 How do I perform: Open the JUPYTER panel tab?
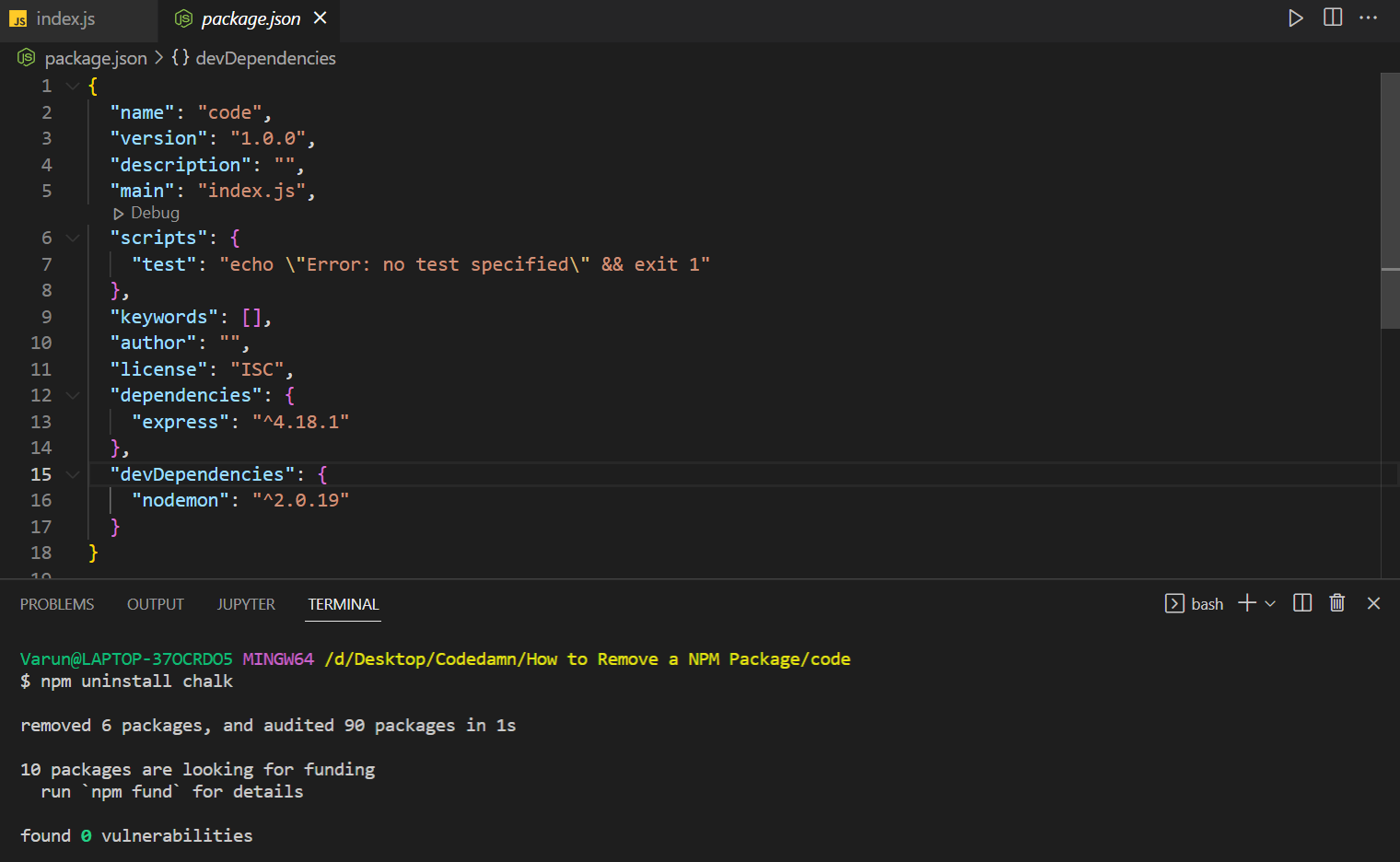[245, 604]
